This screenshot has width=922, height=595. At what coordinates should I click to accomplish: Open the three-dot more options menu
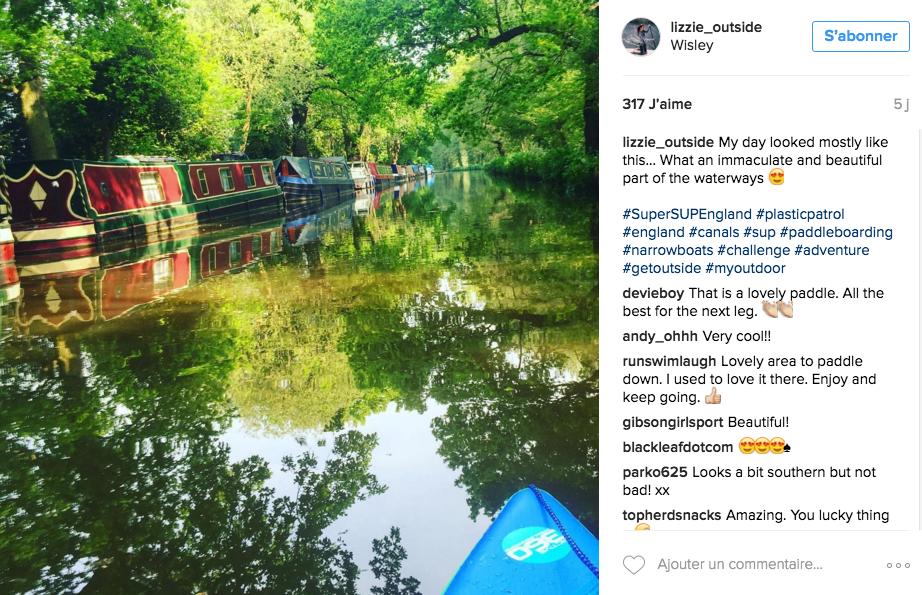(898, 565)
